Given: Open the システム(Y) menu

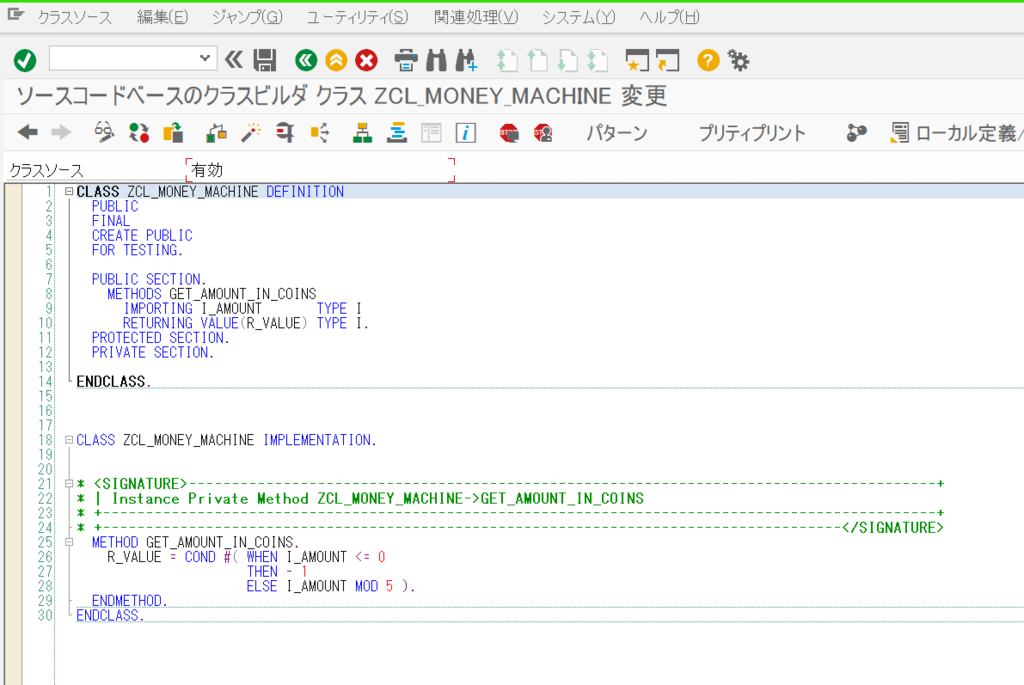Looking at the screenshot, I should [x=579, y=18].
